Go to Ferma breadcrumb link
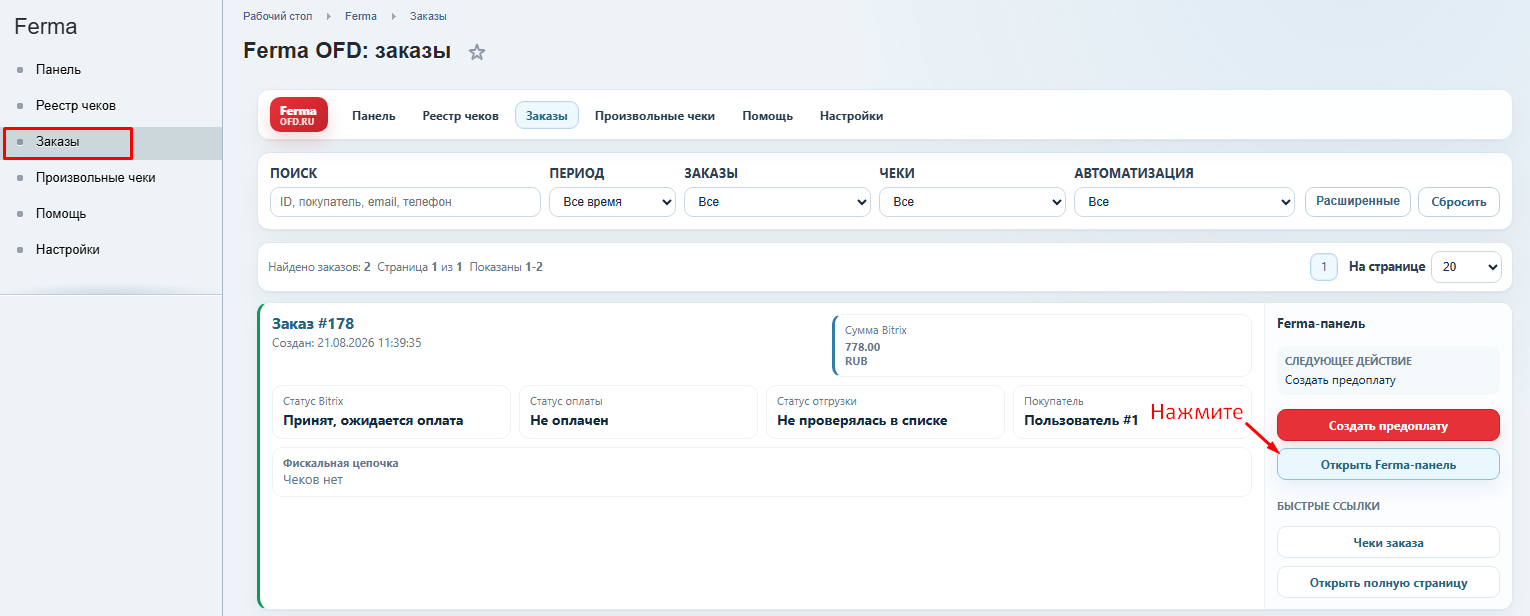 [x=360, y=16]
